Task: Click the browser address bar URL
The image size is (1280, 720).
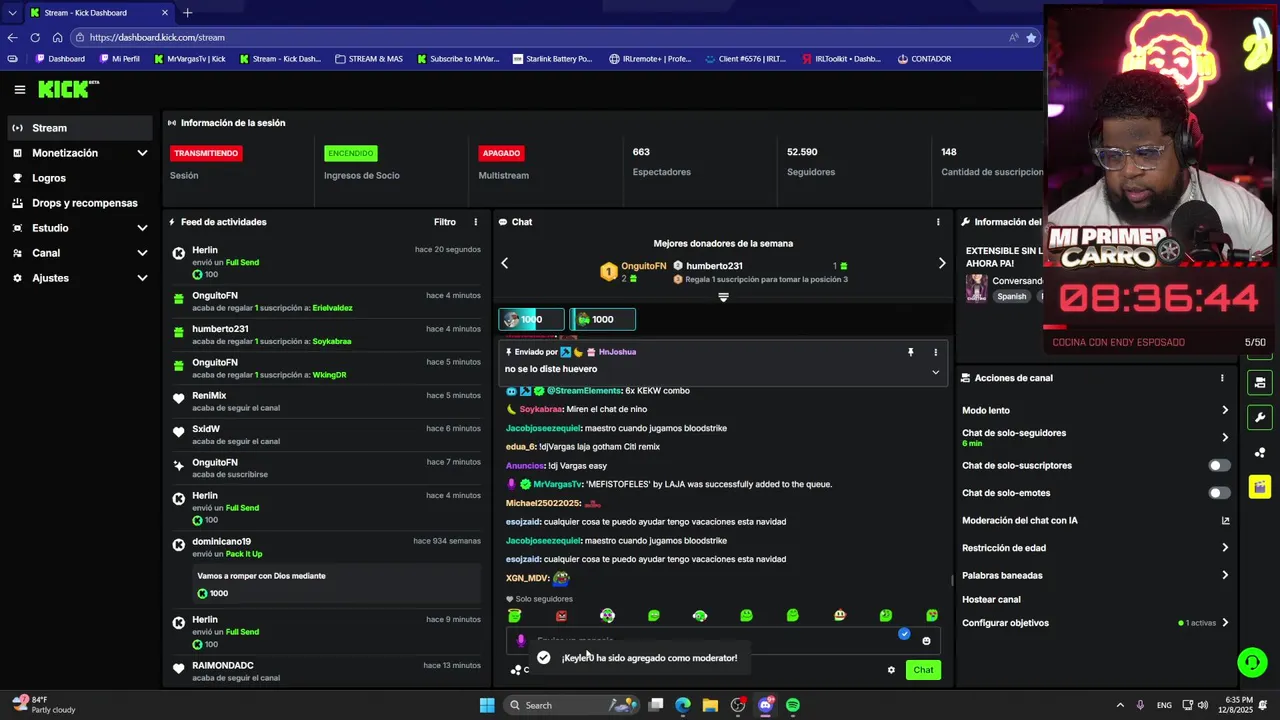Action: (x=157, y=37)
